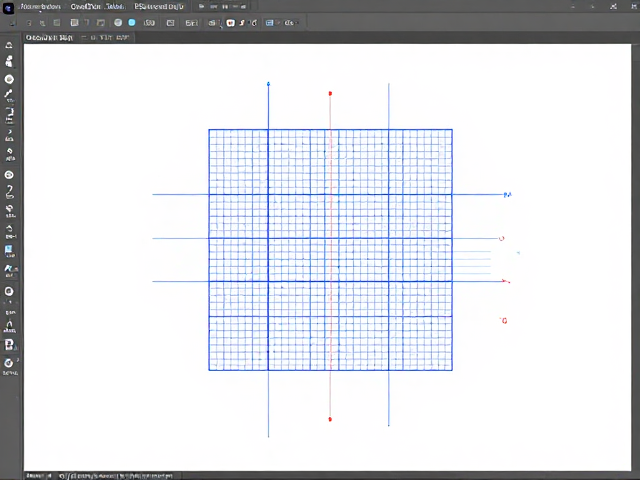Select the white filled circle tool in the left sidebar
The width and height of the screenshot is (640, 480).
point(9,79)
